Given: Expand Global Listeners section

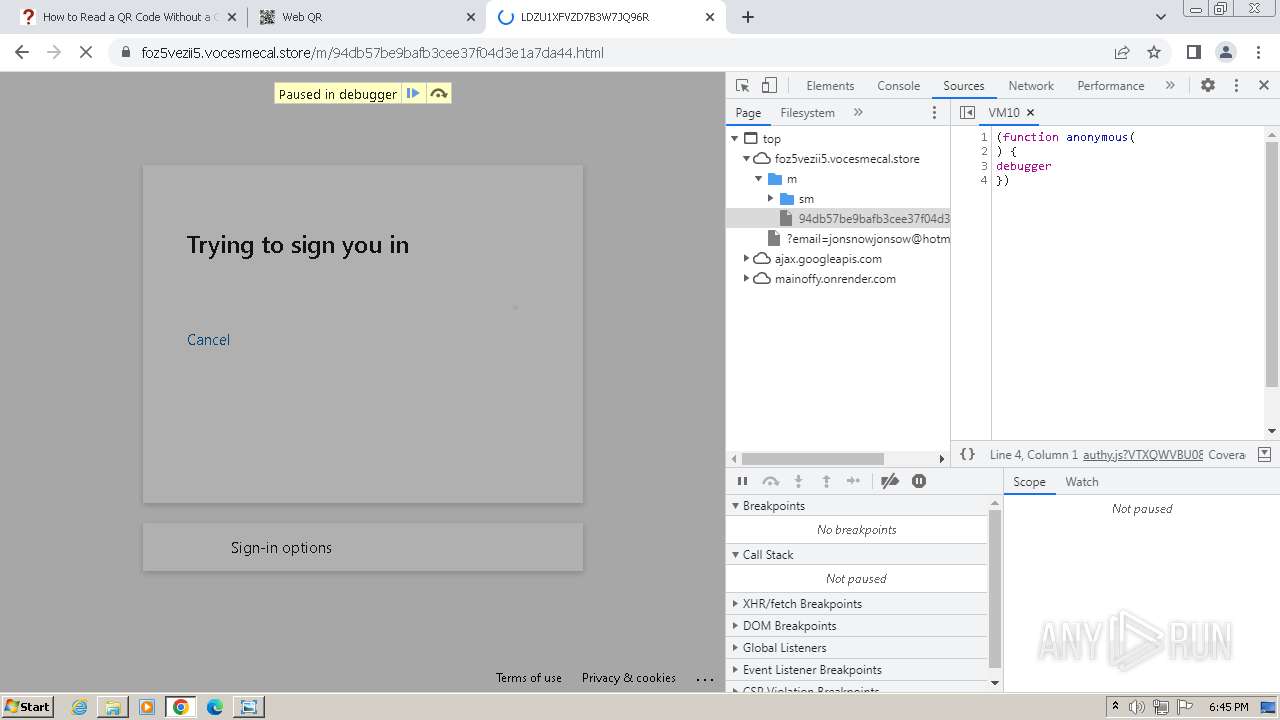Looking at the screenshot, I should coord(856,648).
